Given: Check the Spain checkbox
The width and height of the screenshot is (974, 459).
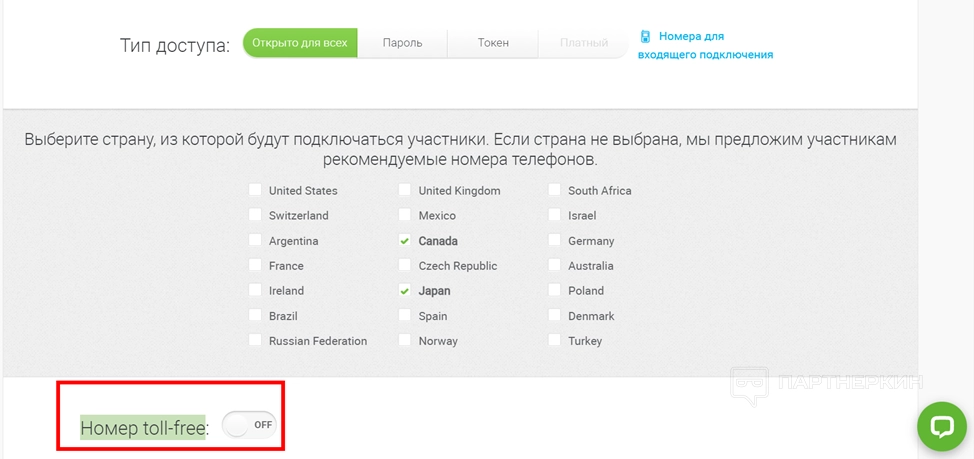Looking at the screenshot, I should point(404,316).
